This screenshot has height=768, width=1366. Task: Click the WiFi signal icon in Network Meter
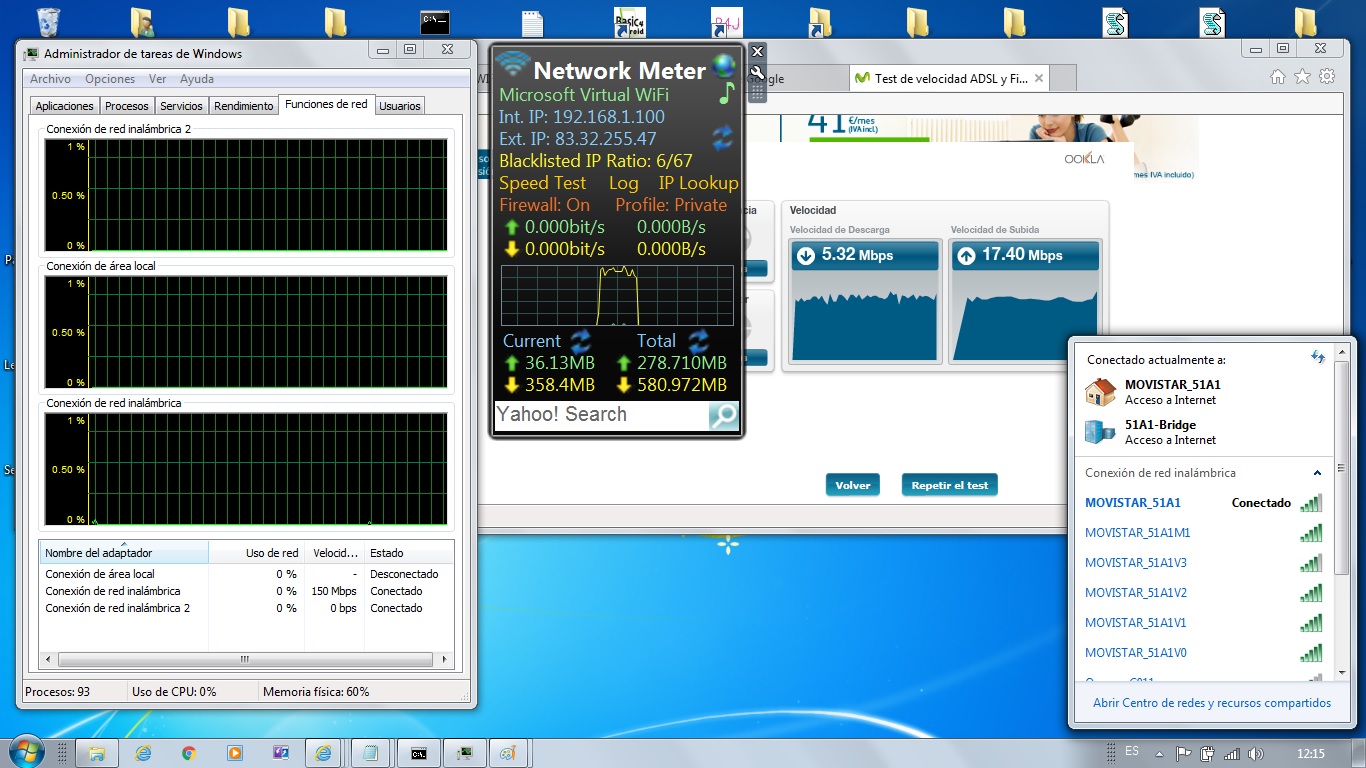[513, 66]
